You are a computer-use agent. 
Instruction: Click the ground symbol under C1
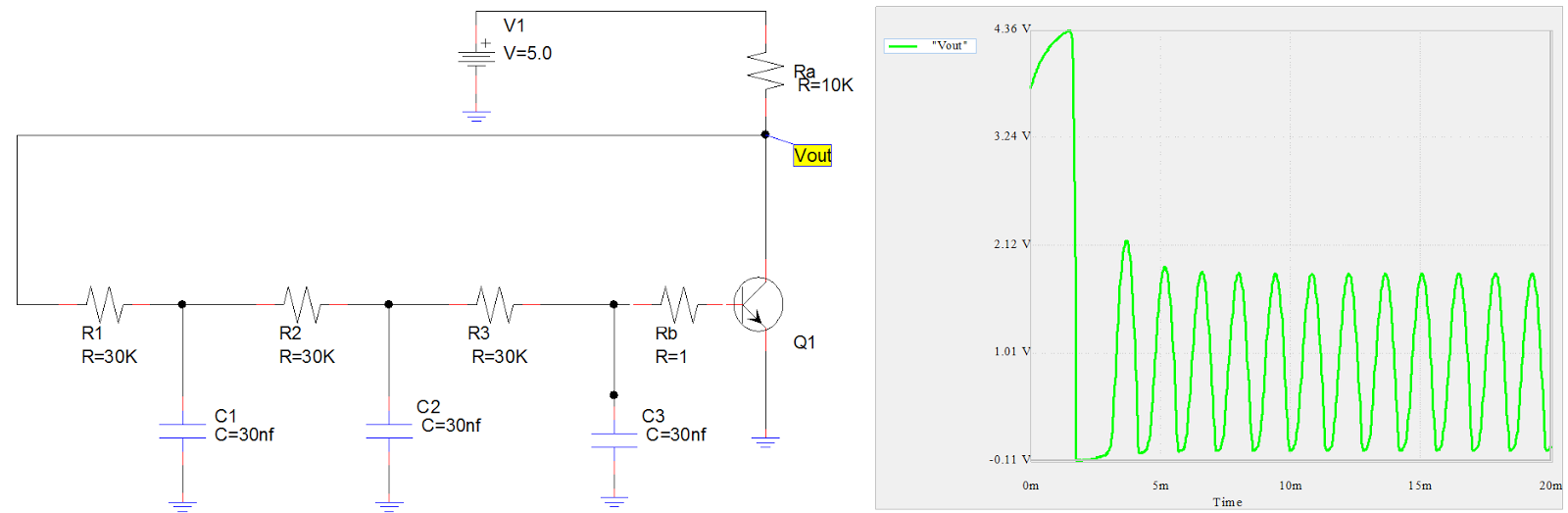[x=182, y=506]
